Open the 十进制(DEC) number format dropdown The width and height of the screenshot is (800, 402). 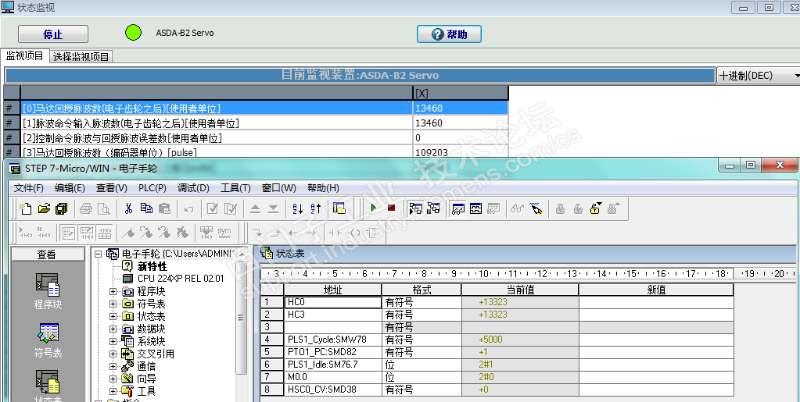[x=758, y=76]
